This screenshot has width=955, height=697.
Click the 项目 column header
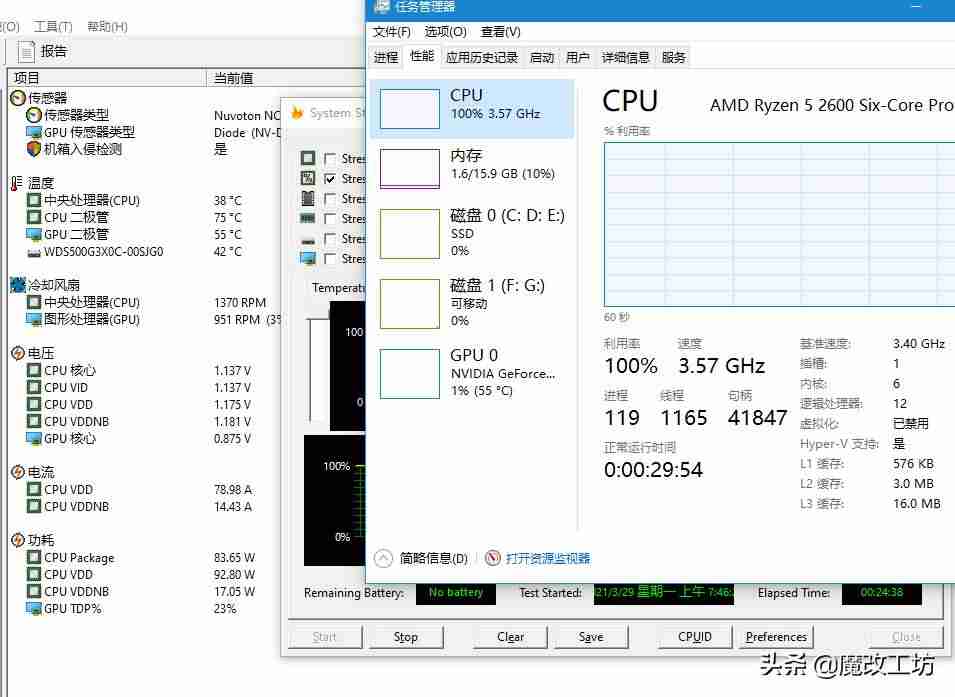[x=107, y=77]
